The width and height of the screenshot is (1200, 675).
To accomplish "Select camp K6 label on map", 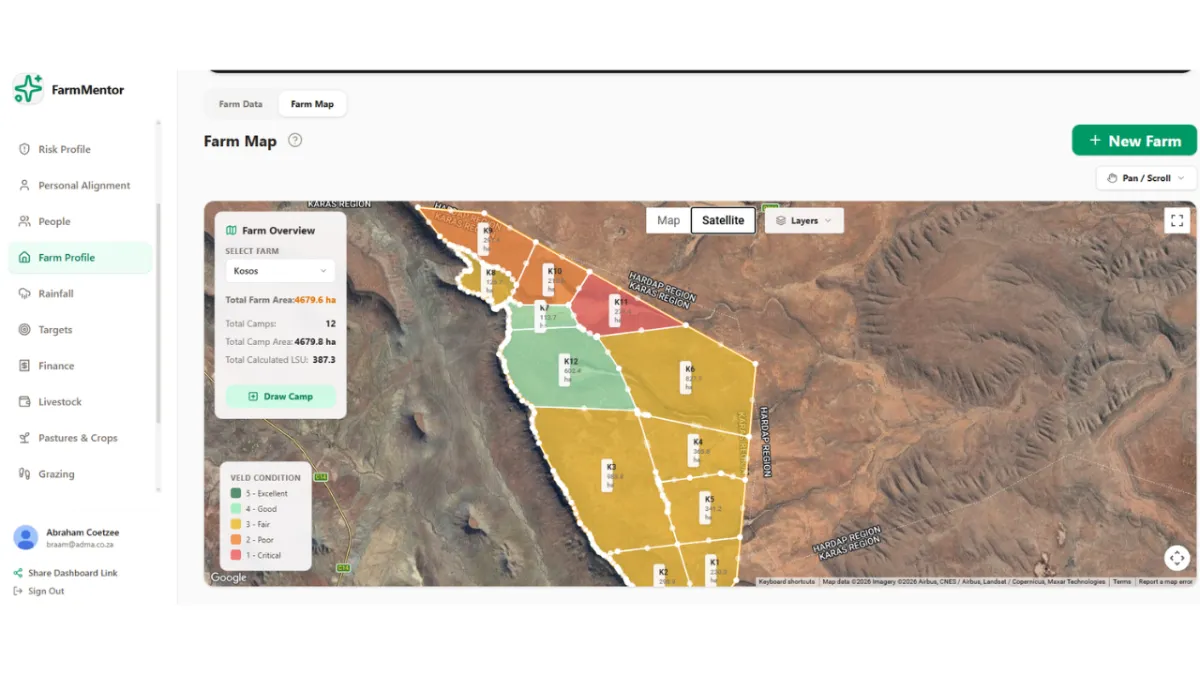I will (689, 377).
